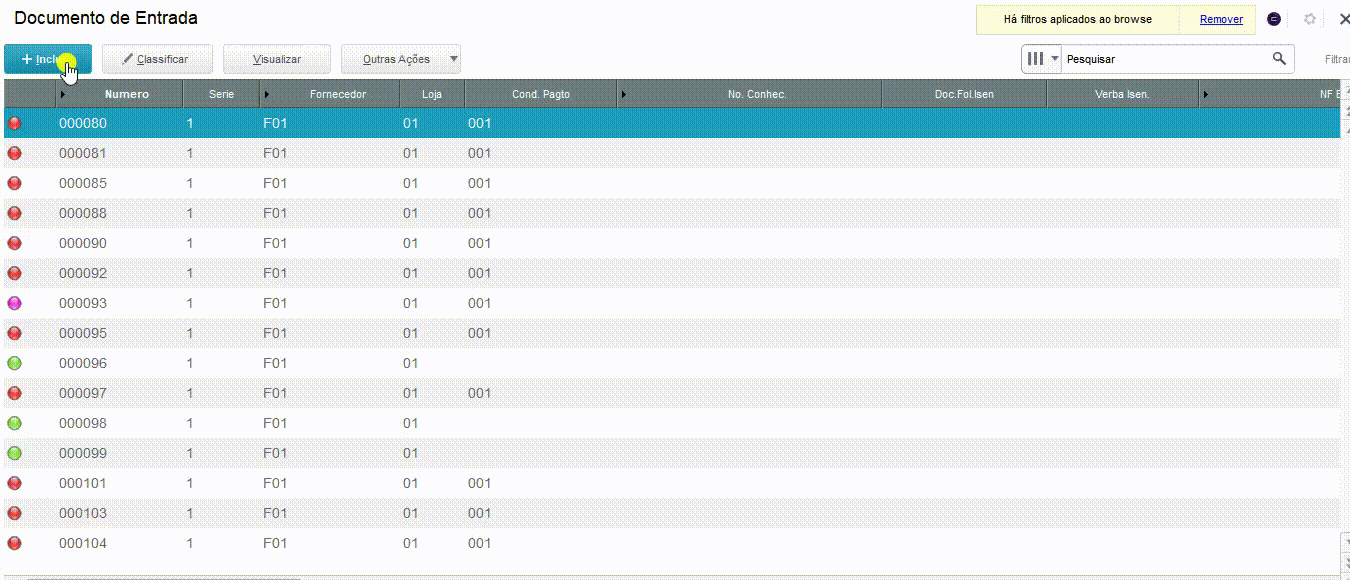Click the arrow before the Fornecedor column header
The image size is (1350, 580).
click(267, 94)
